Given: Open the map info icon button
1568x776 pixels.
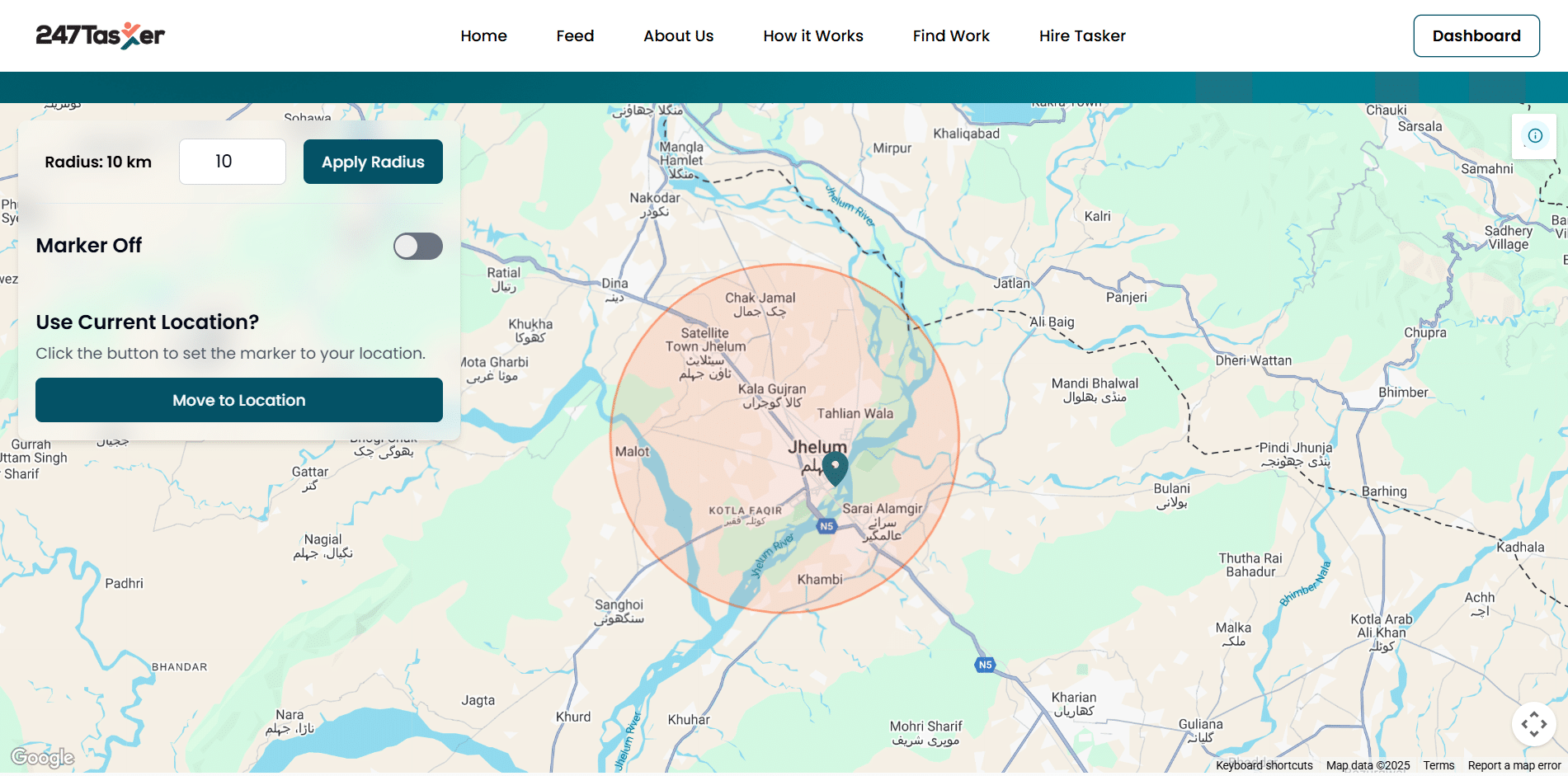Looking at the screenshot, I should click(1534, 136).
